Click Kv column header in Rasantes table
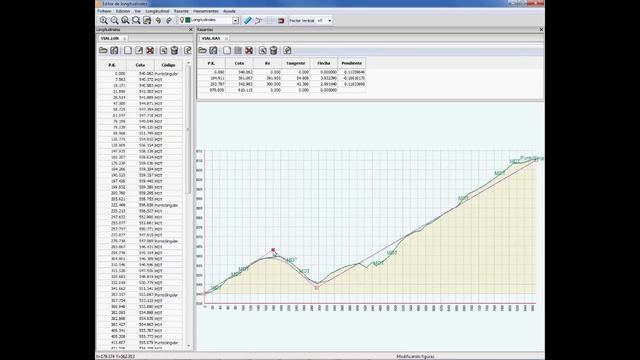 point(267,63)
